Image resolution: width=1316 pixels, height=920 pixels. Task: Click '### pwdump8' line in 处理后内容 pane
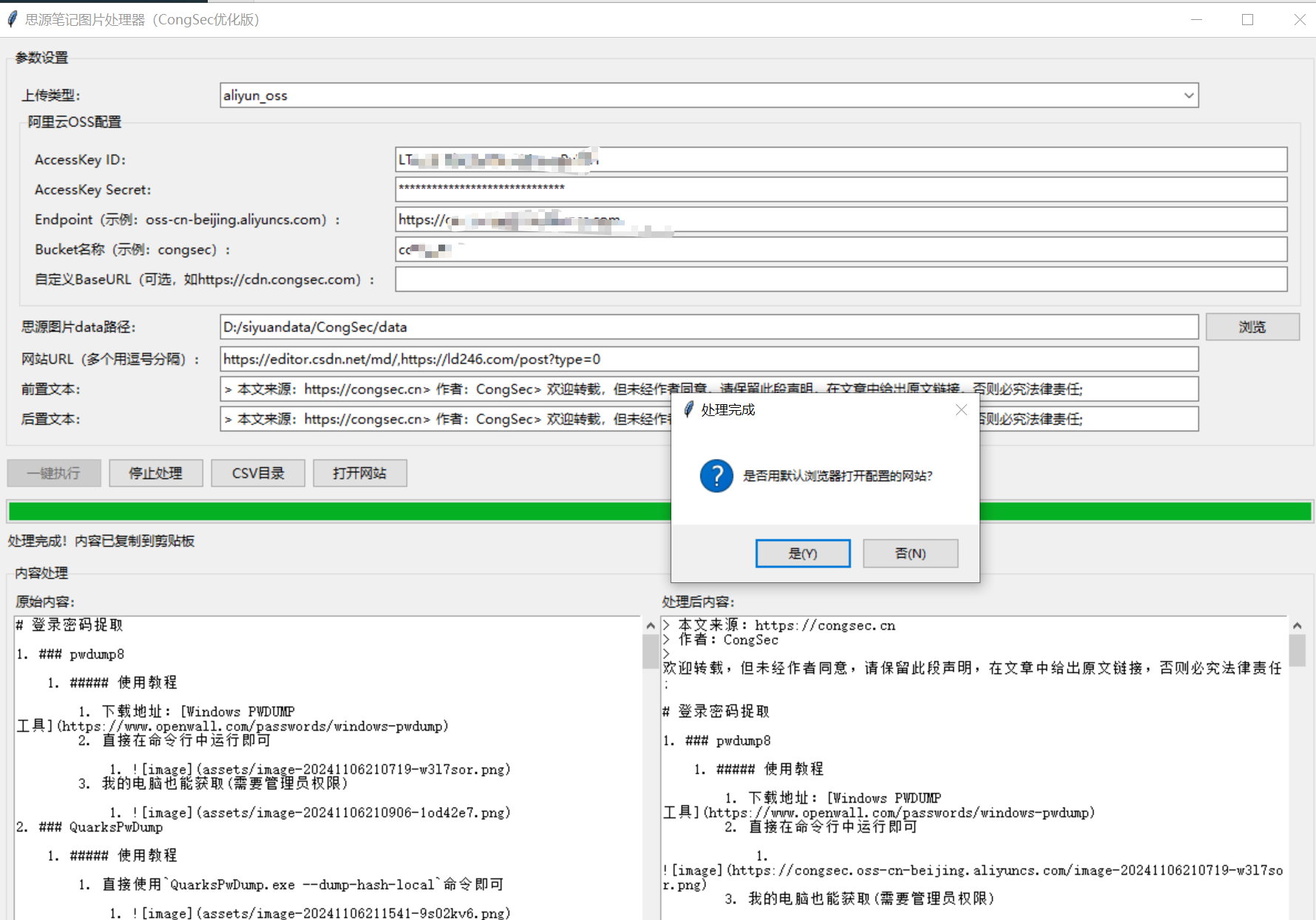point(717,740)
